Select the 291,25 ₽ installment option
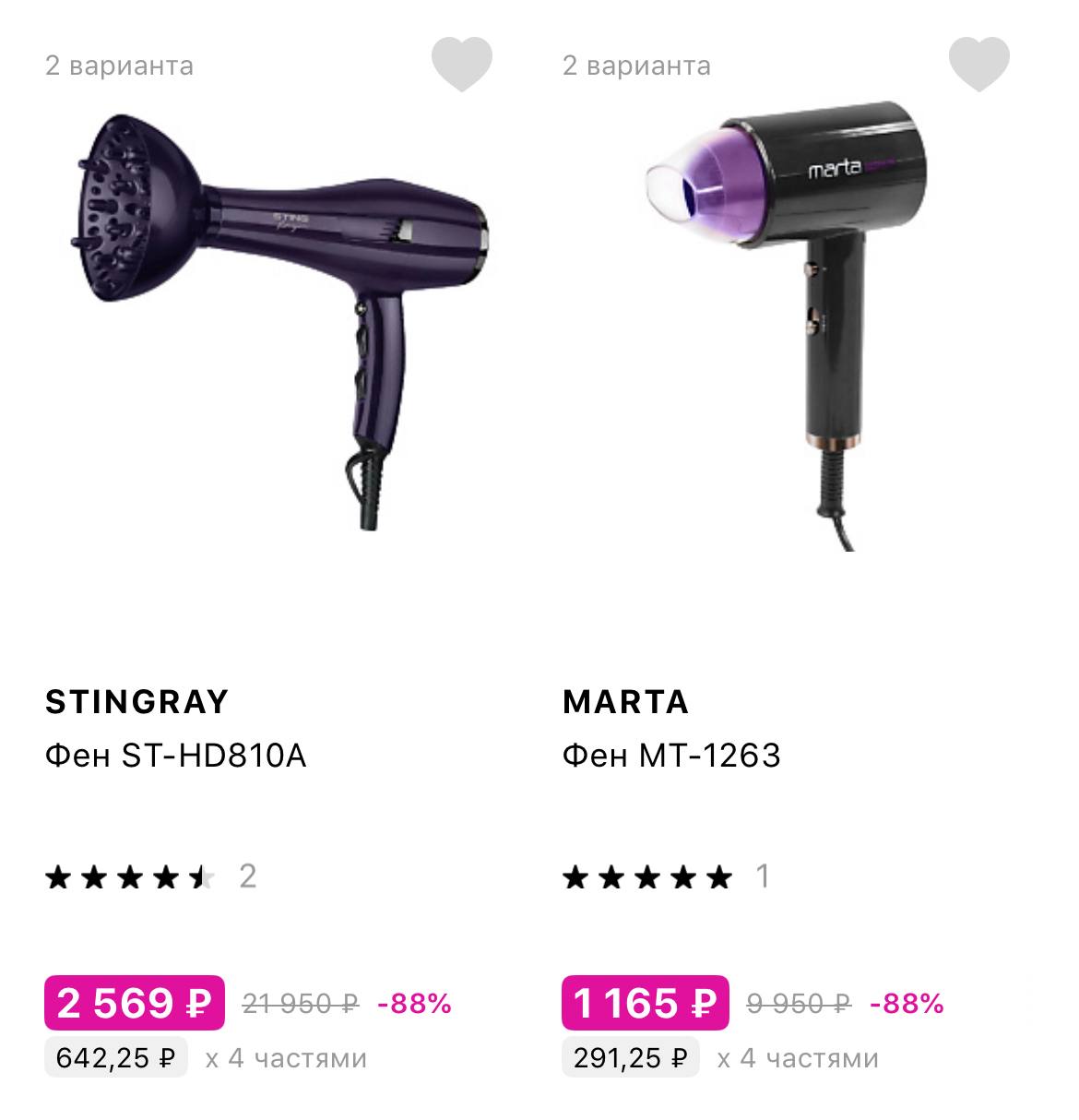This screenshot has height=1120, width=1079. (631, 1057)
